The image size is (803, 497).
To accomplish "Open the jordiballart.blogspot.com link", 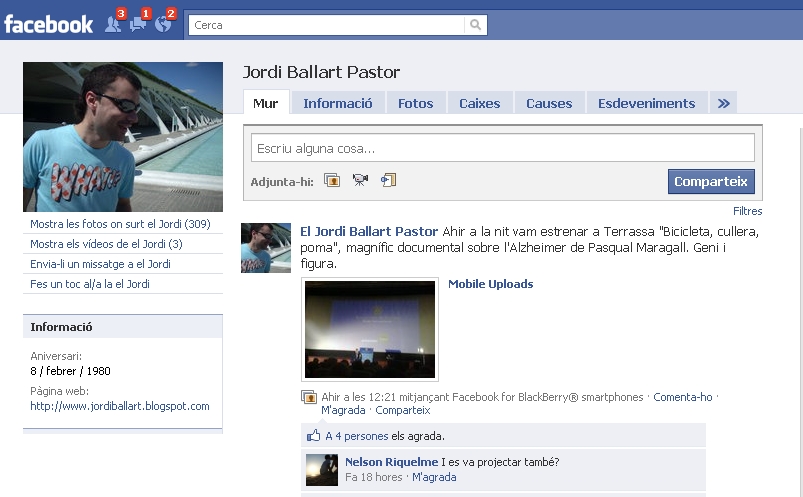I will click(x=120, y=406).
